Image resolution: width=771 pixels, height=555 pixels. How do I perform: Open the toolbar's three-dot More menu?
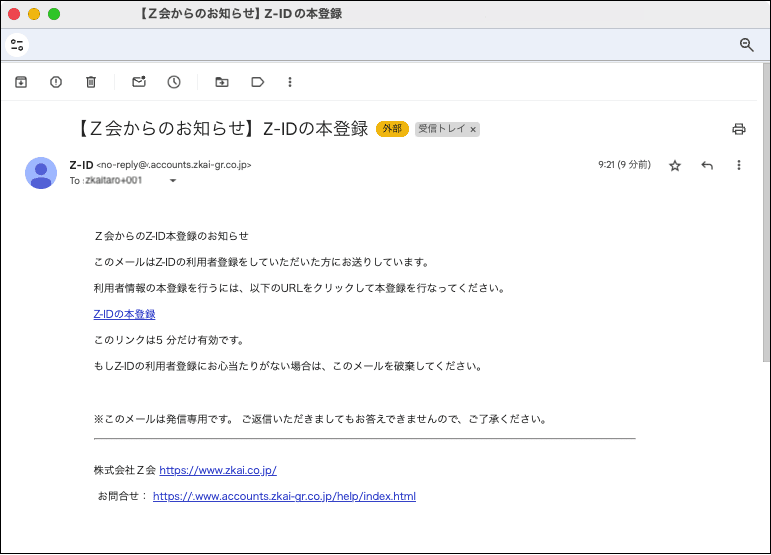tap(290, 82)
